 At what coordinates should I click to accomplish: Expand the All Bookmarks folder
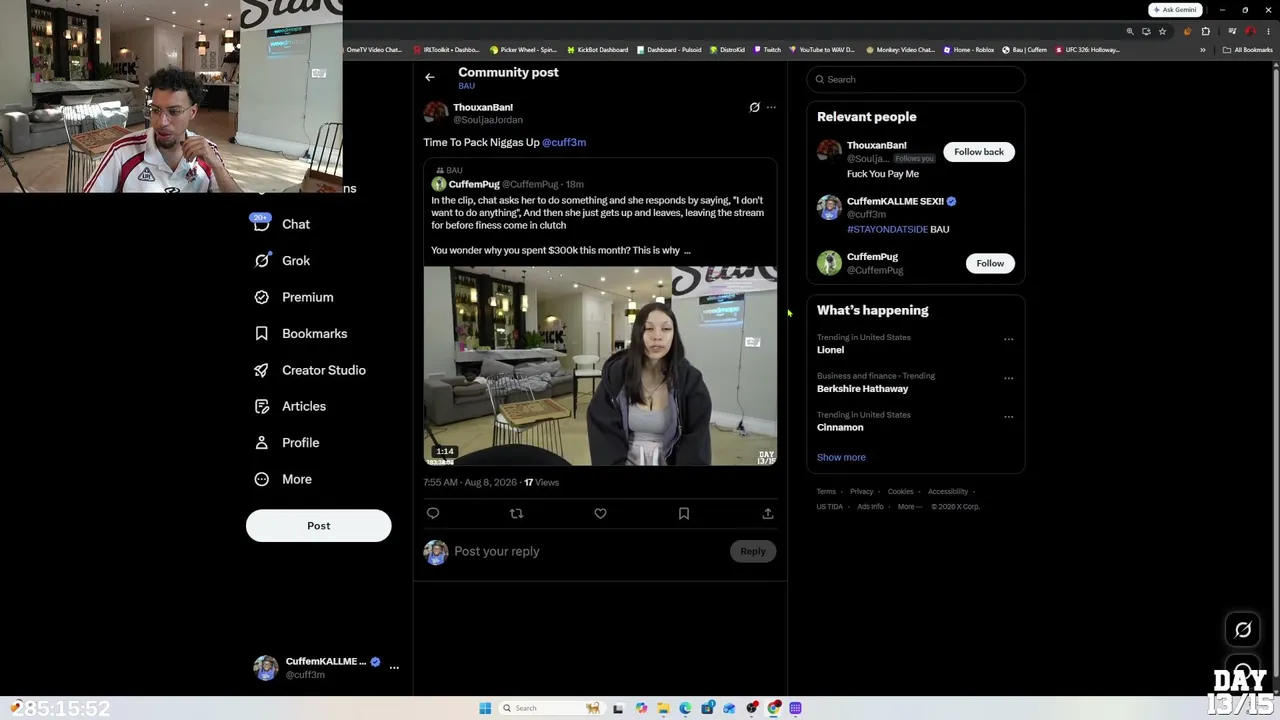tap(1248, 50)
